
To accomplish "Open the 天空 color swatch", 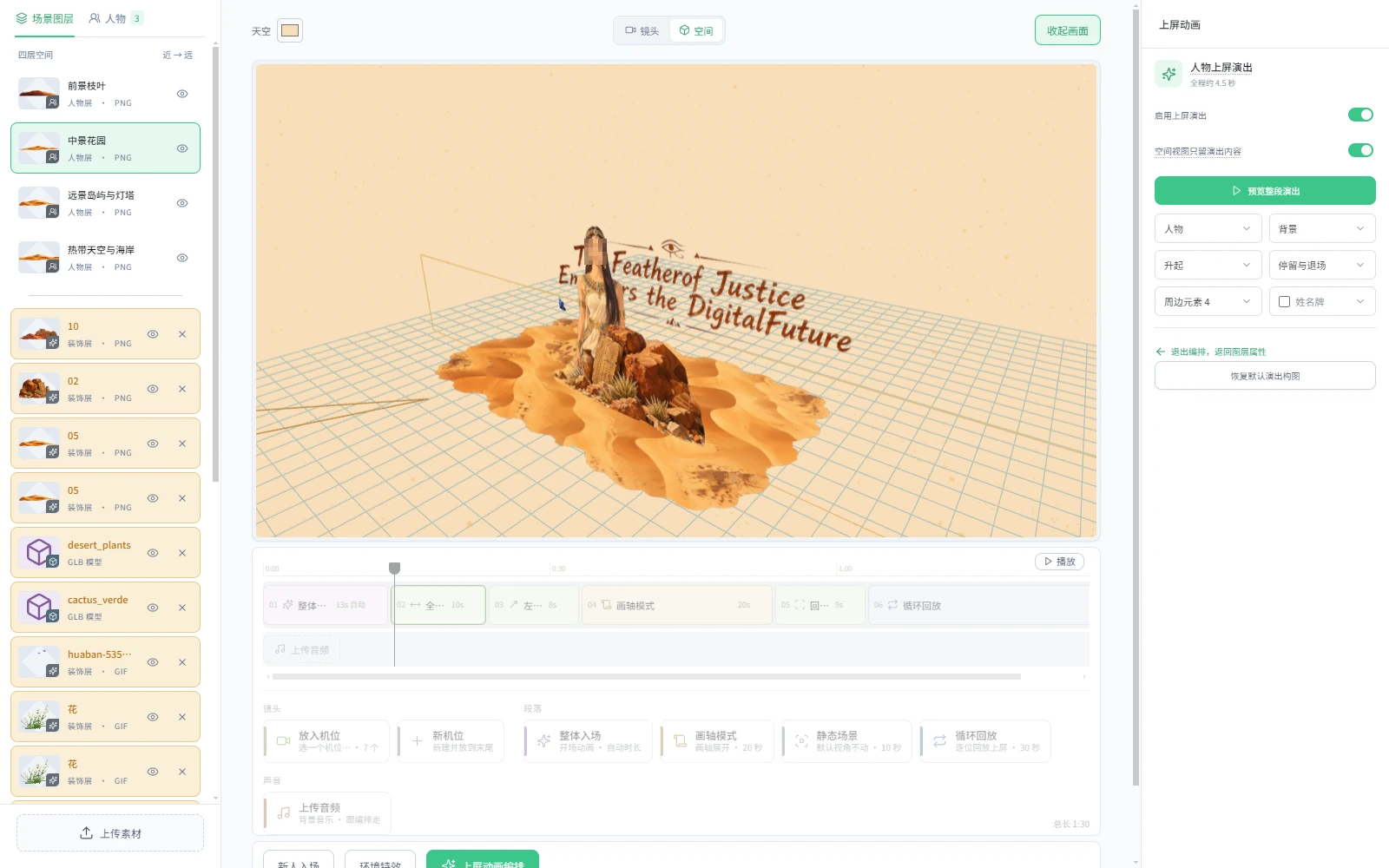I will point(290,30).
